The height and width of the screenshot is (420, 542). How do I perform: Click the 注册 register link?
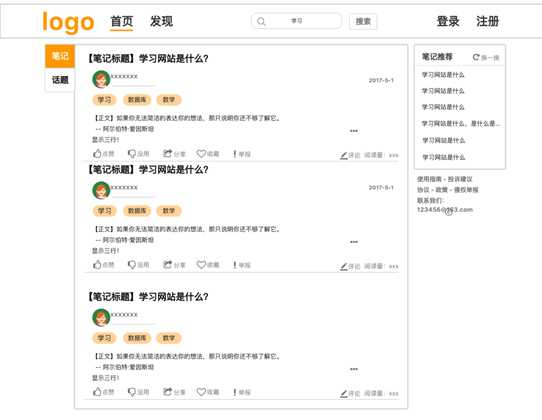tap(487, 21)
